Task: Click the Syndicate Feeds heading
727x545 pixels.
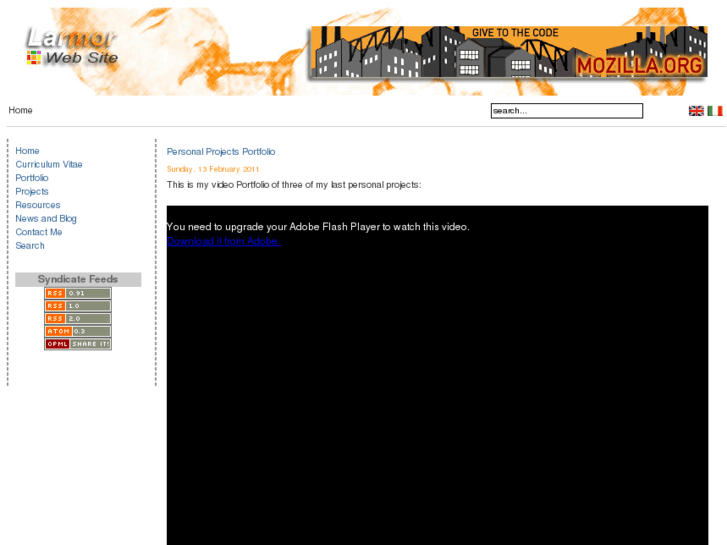Action: [x=78, y=279]
